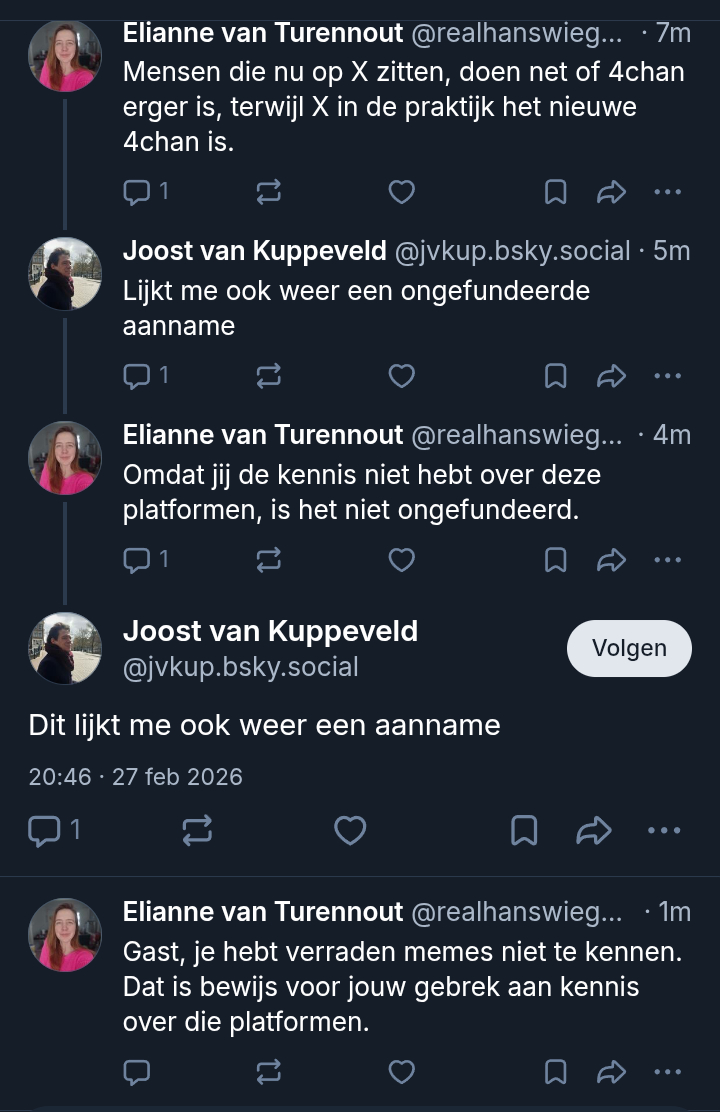The width and height of the screenshot is (720, 1112).
Task: Repost the main post from 20:46
Action: [x=196, y=830]
